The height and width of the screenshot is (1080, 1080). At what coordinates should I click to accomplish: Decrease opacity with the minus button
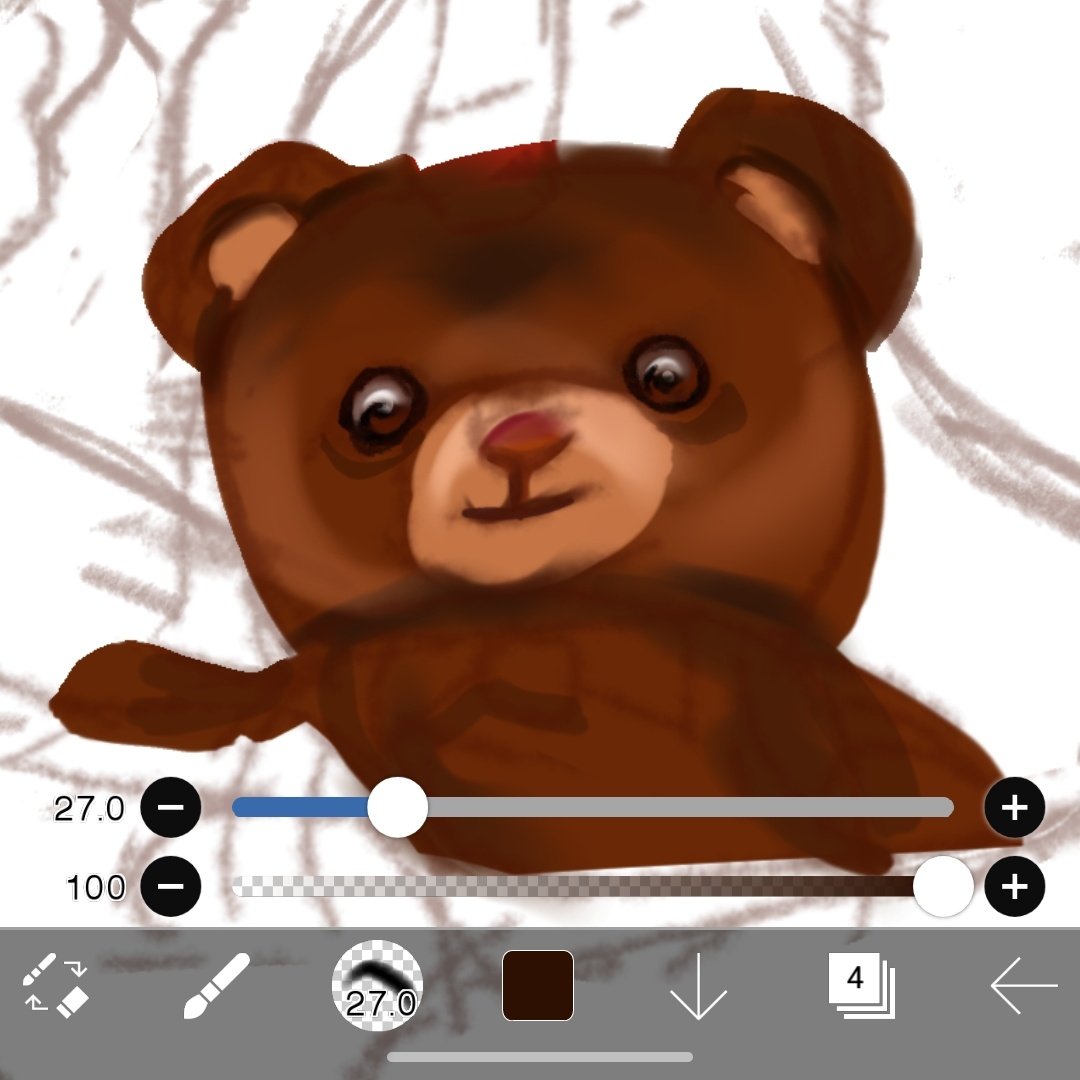tap(171, 886)
